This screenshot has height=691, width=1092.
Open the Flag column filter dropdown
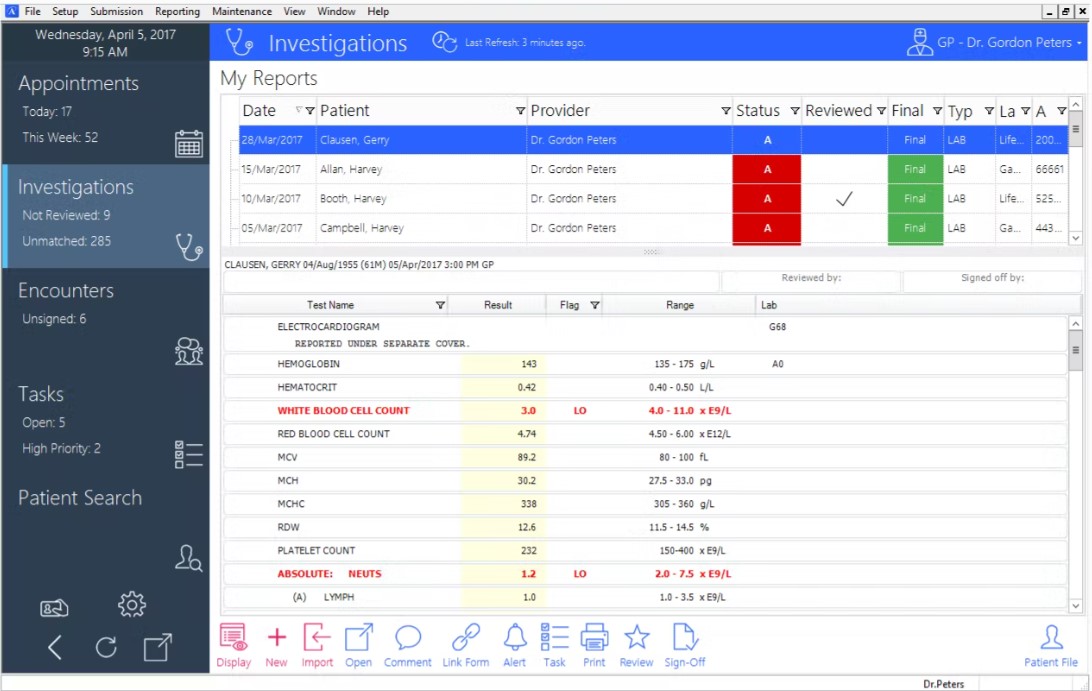coord(594,305)
